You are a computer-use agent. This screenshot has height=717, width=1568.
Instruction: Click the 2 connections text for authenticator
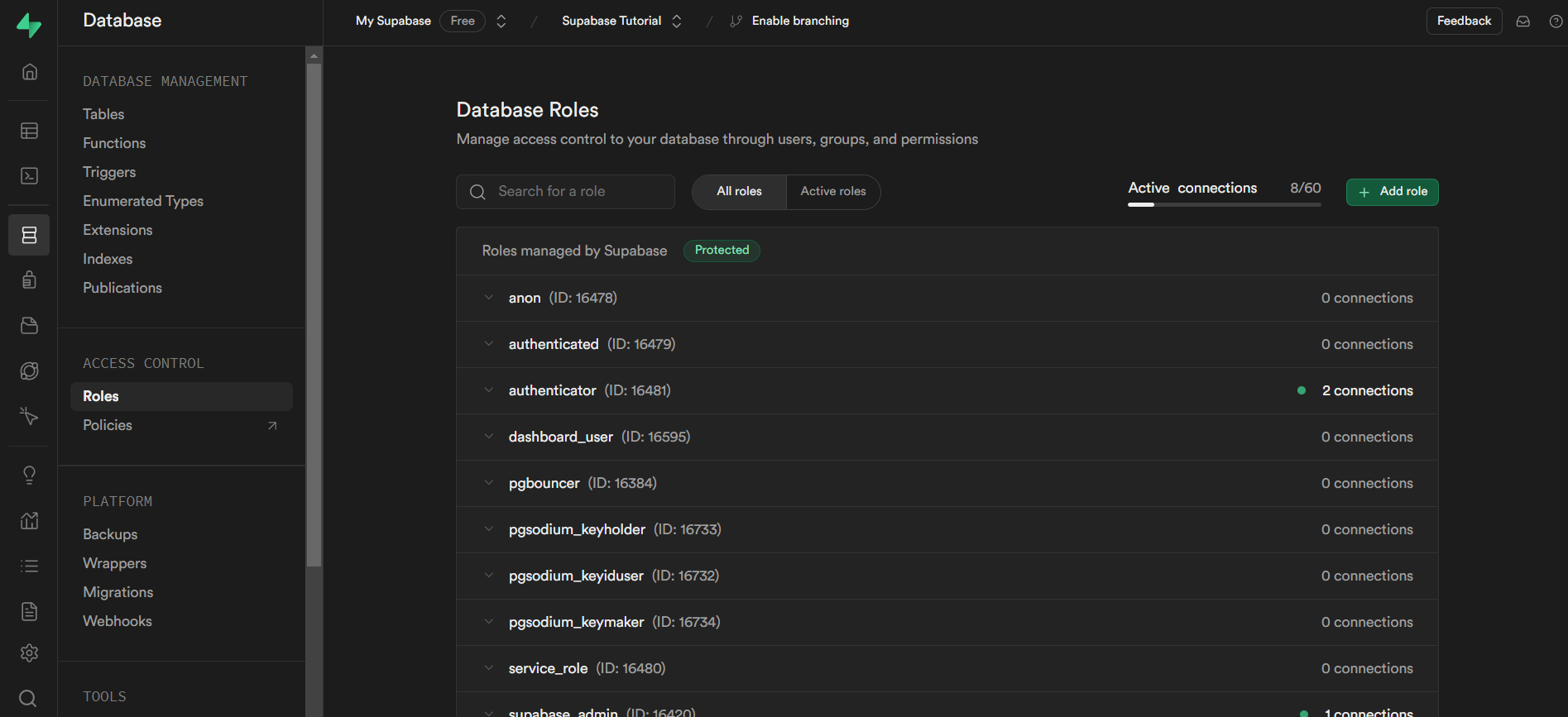(x=1367, y=390)
